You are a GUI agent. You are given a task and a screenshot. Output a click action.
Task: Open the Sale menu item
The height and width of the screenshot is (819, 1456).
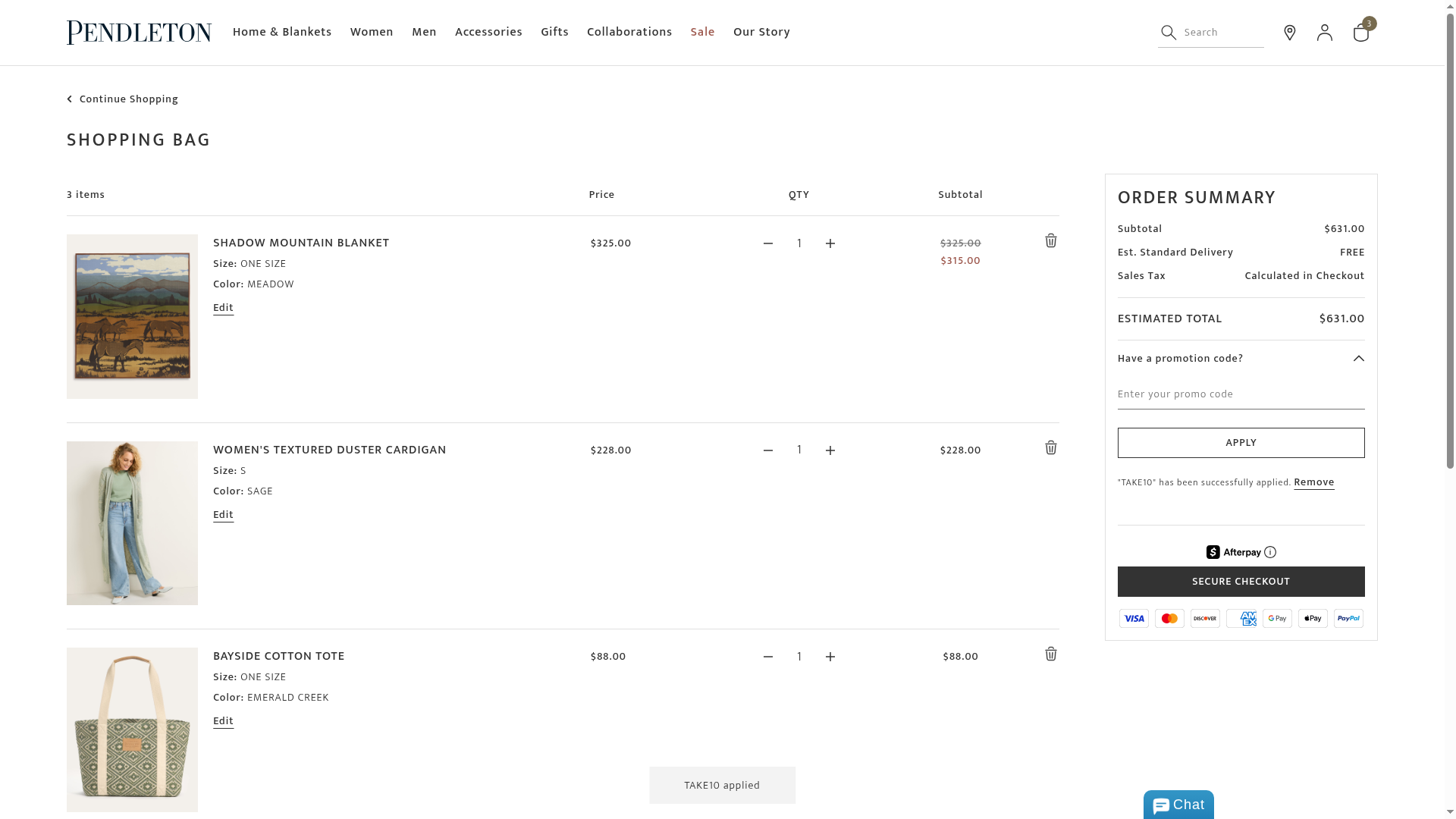tap(702, 32)
